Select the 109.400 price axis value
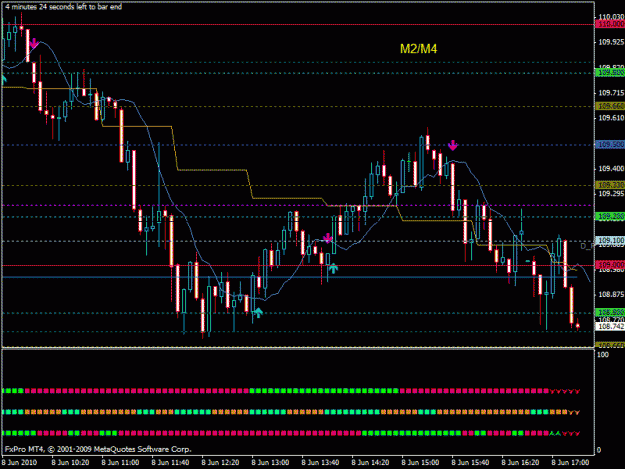 click(x=611, y=169)
